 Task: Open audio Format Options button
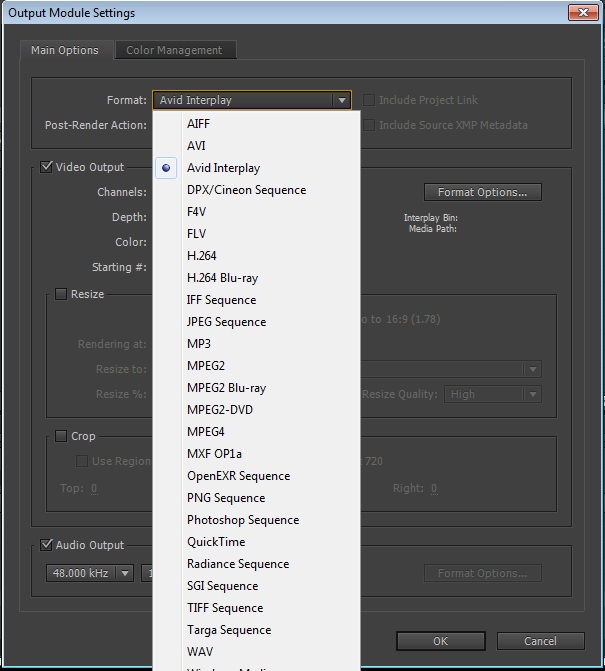pos(483,573)
